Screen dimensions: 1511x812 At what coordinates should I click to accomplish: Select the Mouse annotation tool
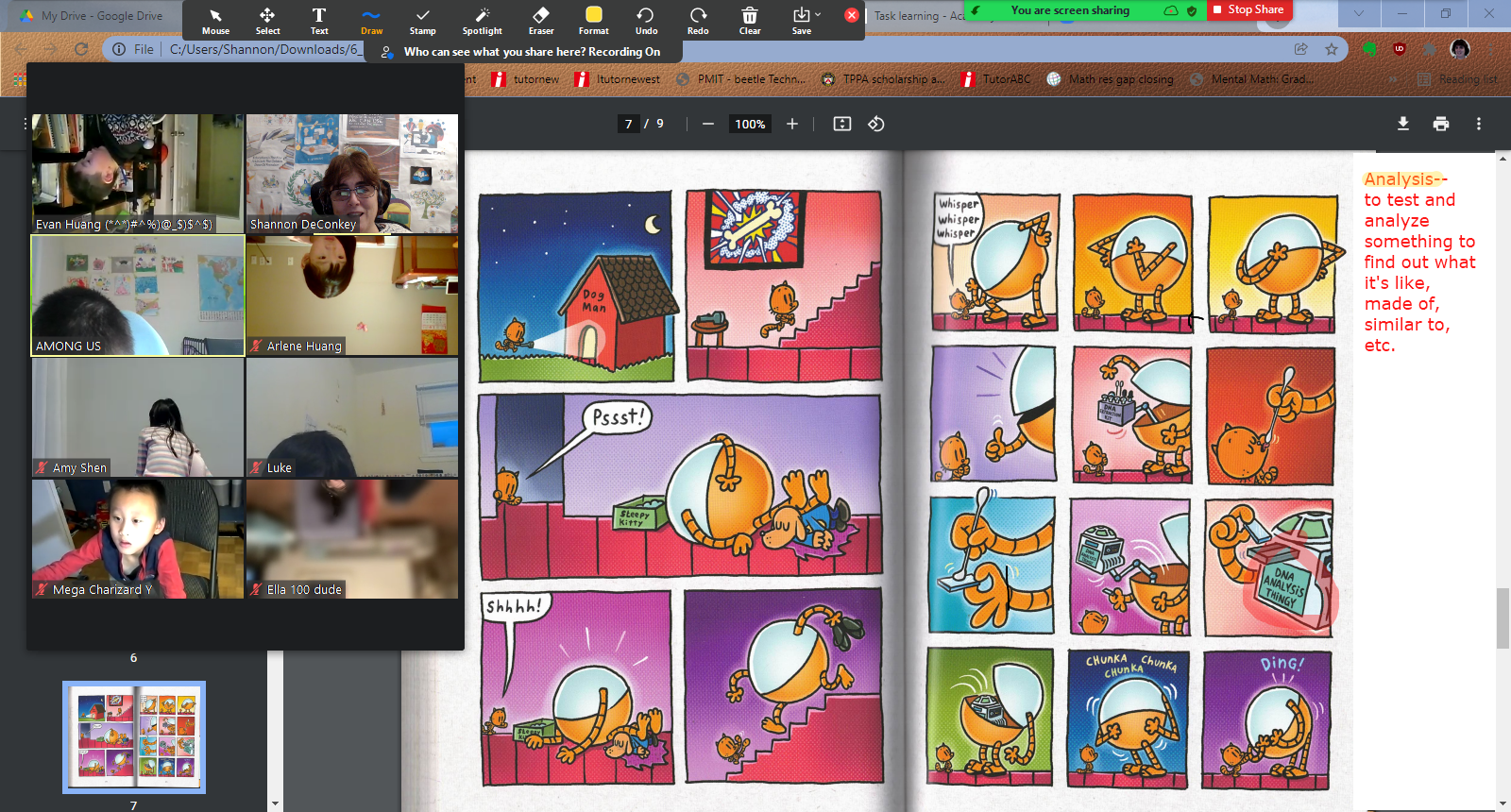pyautogui.click(x=215, y=21)
